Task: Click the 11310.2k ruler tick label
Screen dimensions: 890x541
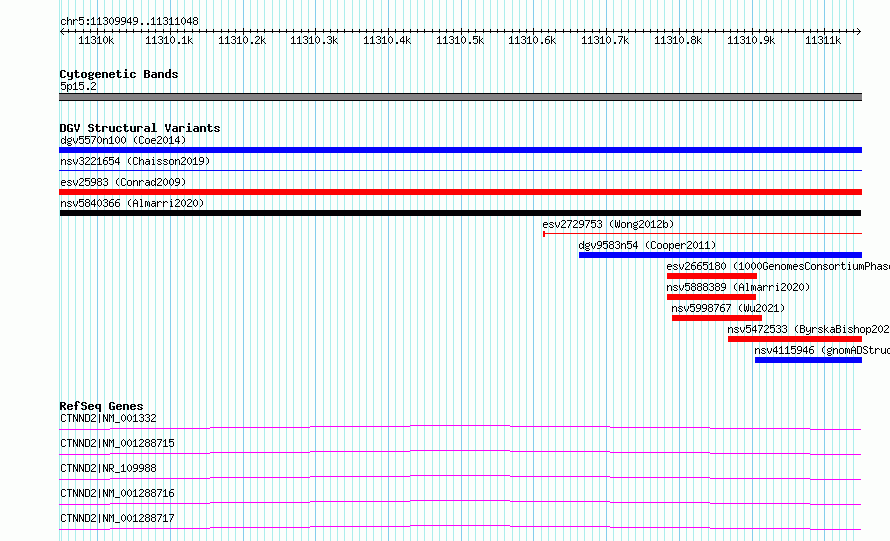Action: pos(242,40)
